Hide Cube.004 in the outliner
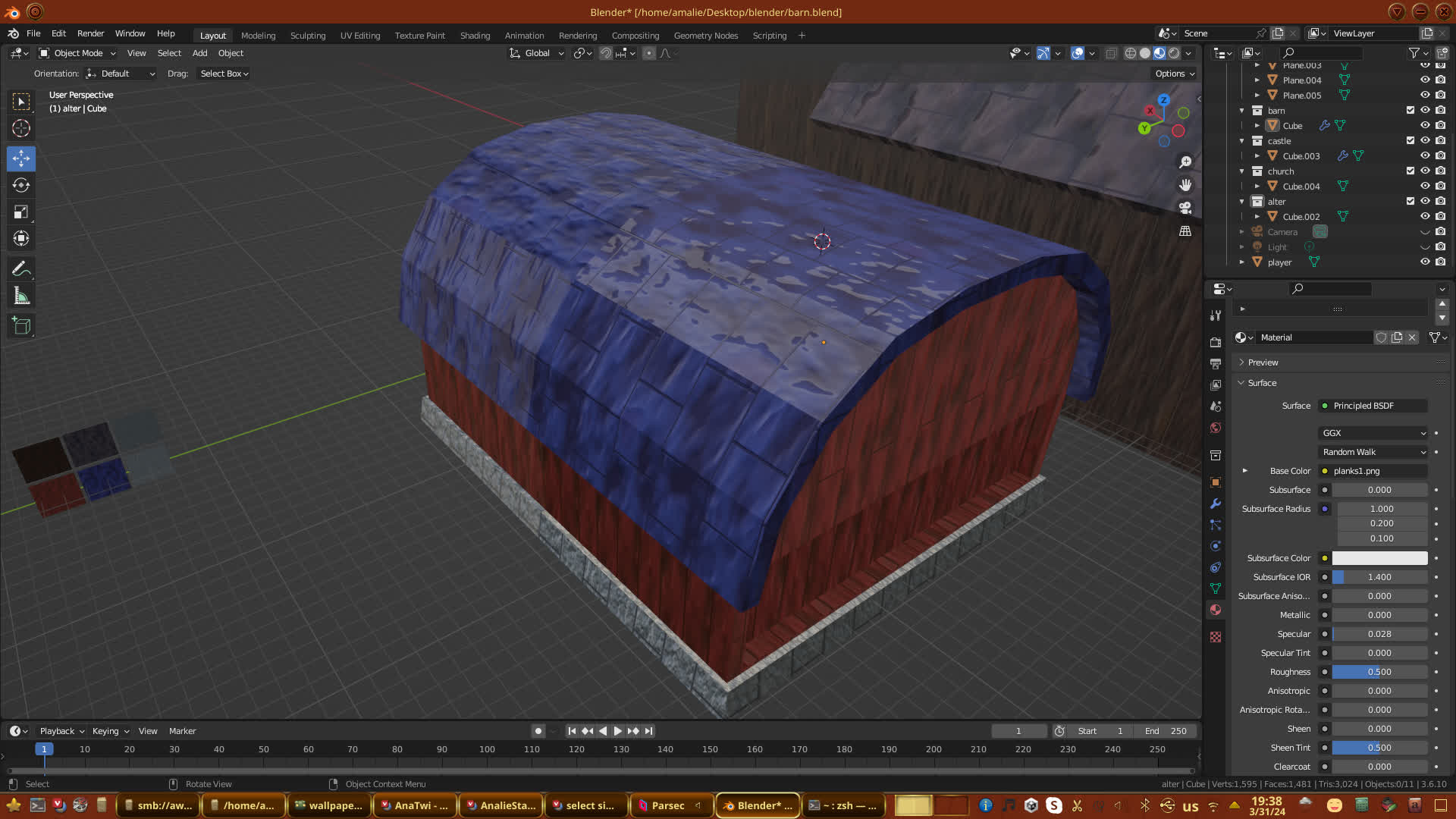 (x=1425, y=186)
